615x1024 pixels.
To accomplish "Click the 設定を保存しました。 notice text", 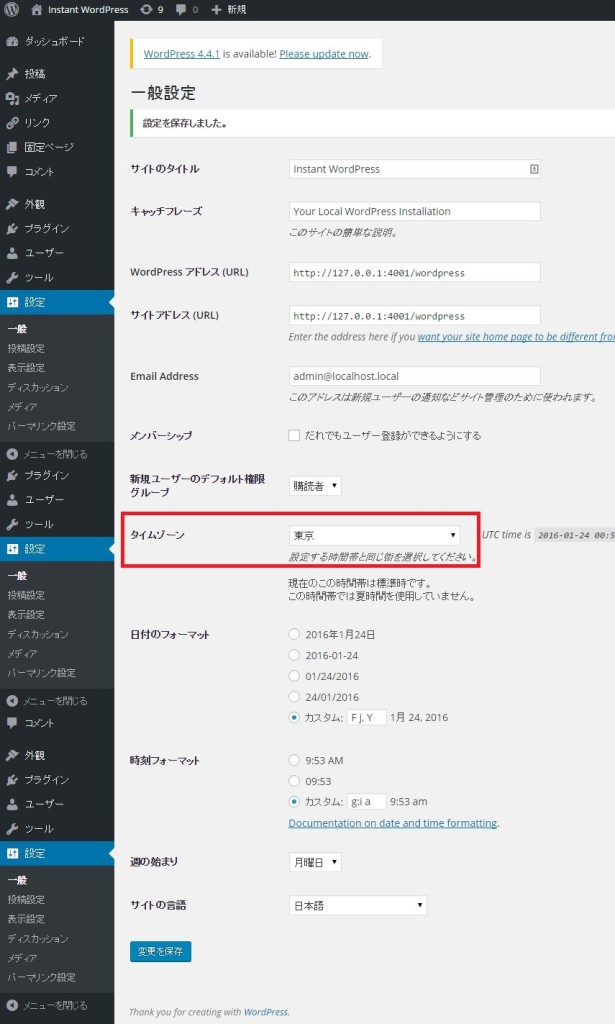I will coord(185,123).
